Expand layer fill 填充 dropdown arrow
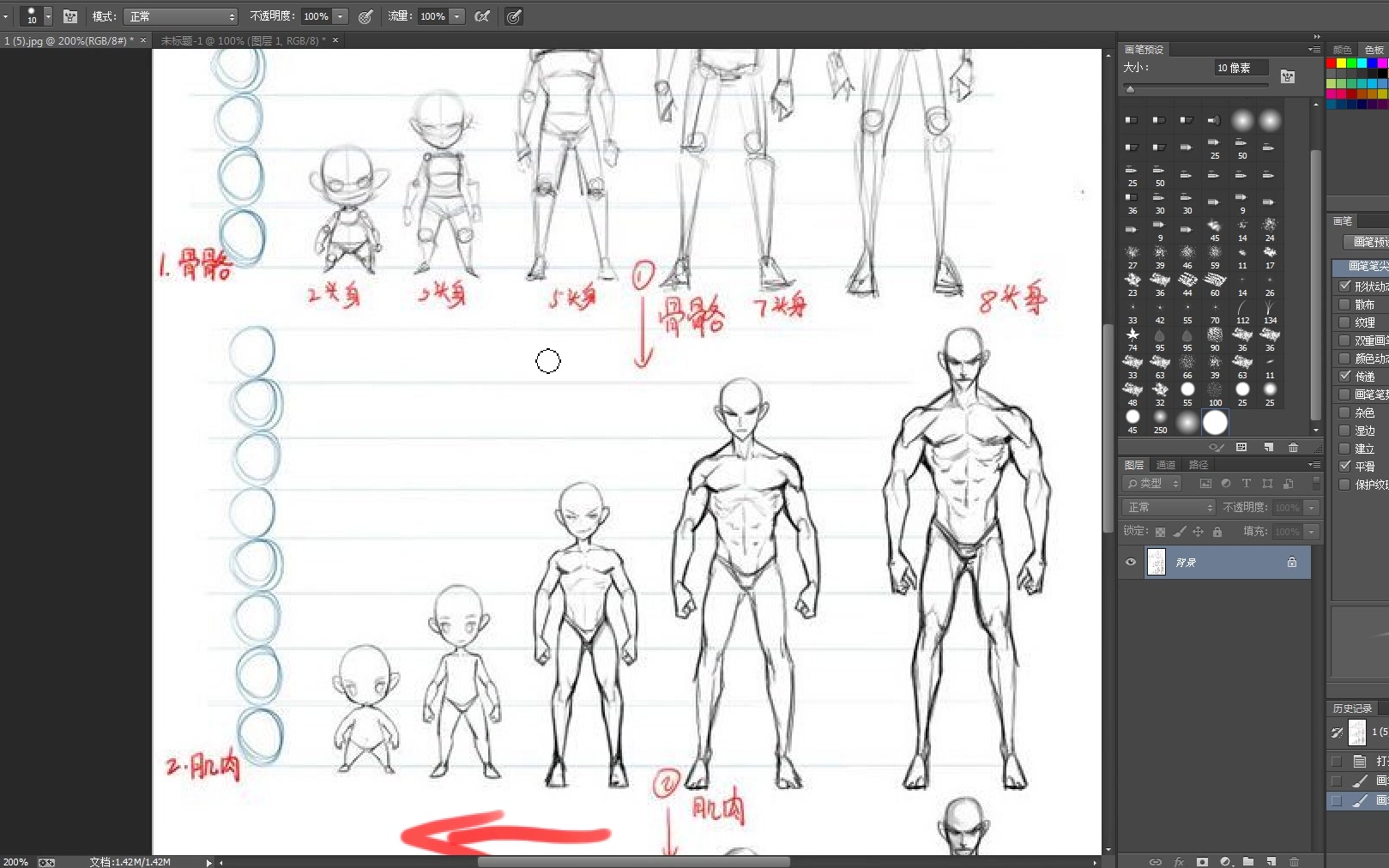The height and width of the screenshot is (868, 1389). point(1311,532)
